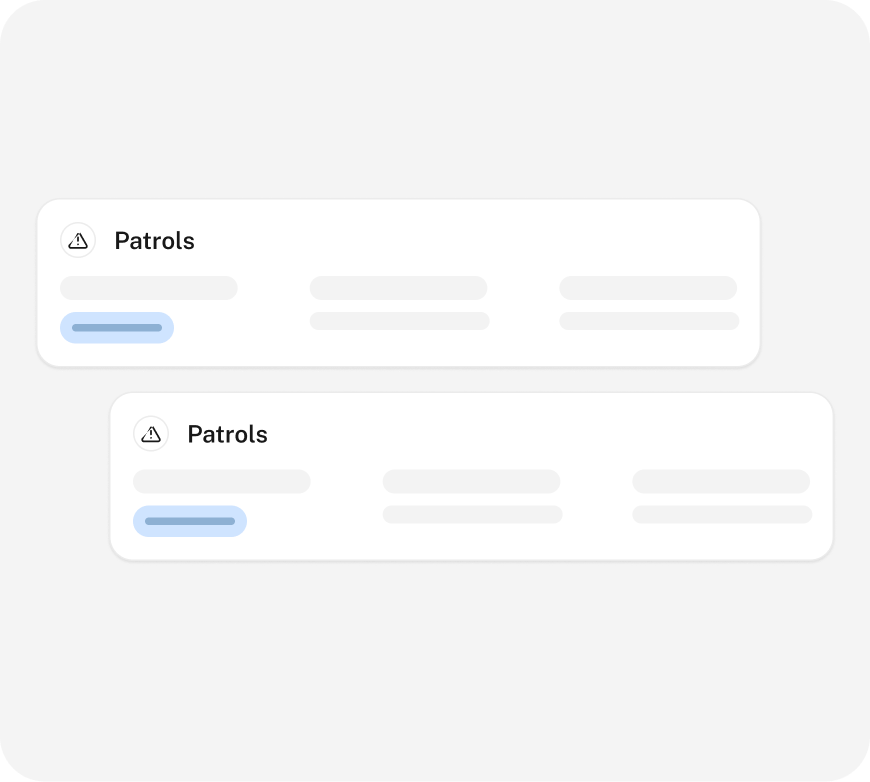Click the warning triangle icon in bottom Patrols card
This screenshot has width=870, height=782.
151,434
